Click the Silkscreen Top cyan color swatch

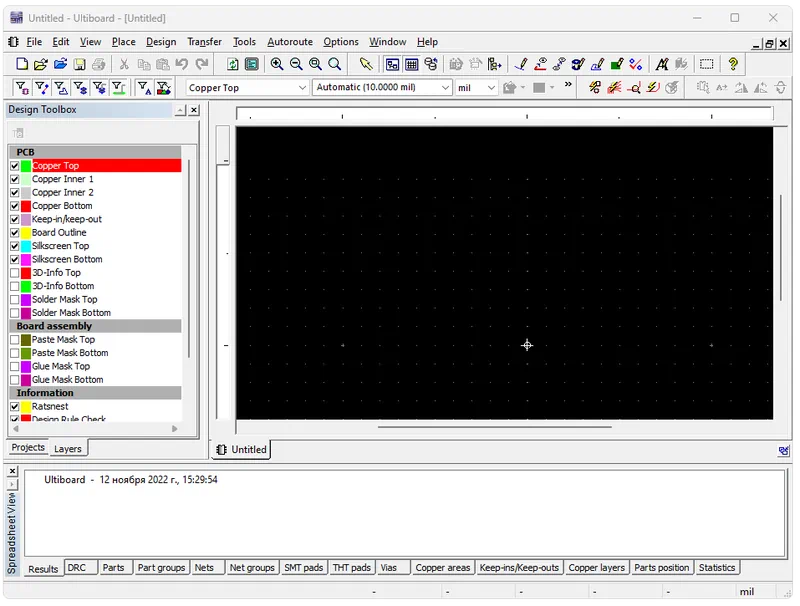[x=26, y=246]
